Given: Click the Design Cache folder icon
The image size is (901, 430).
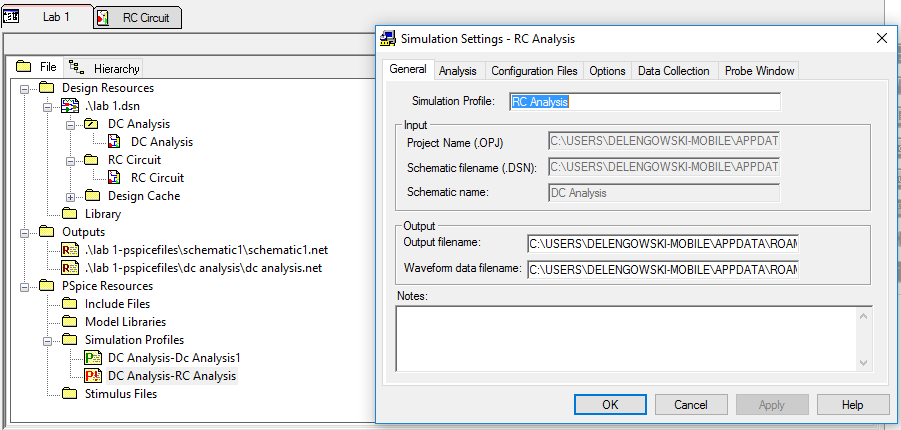Looking at the screenshot, I should coord(91,196).
